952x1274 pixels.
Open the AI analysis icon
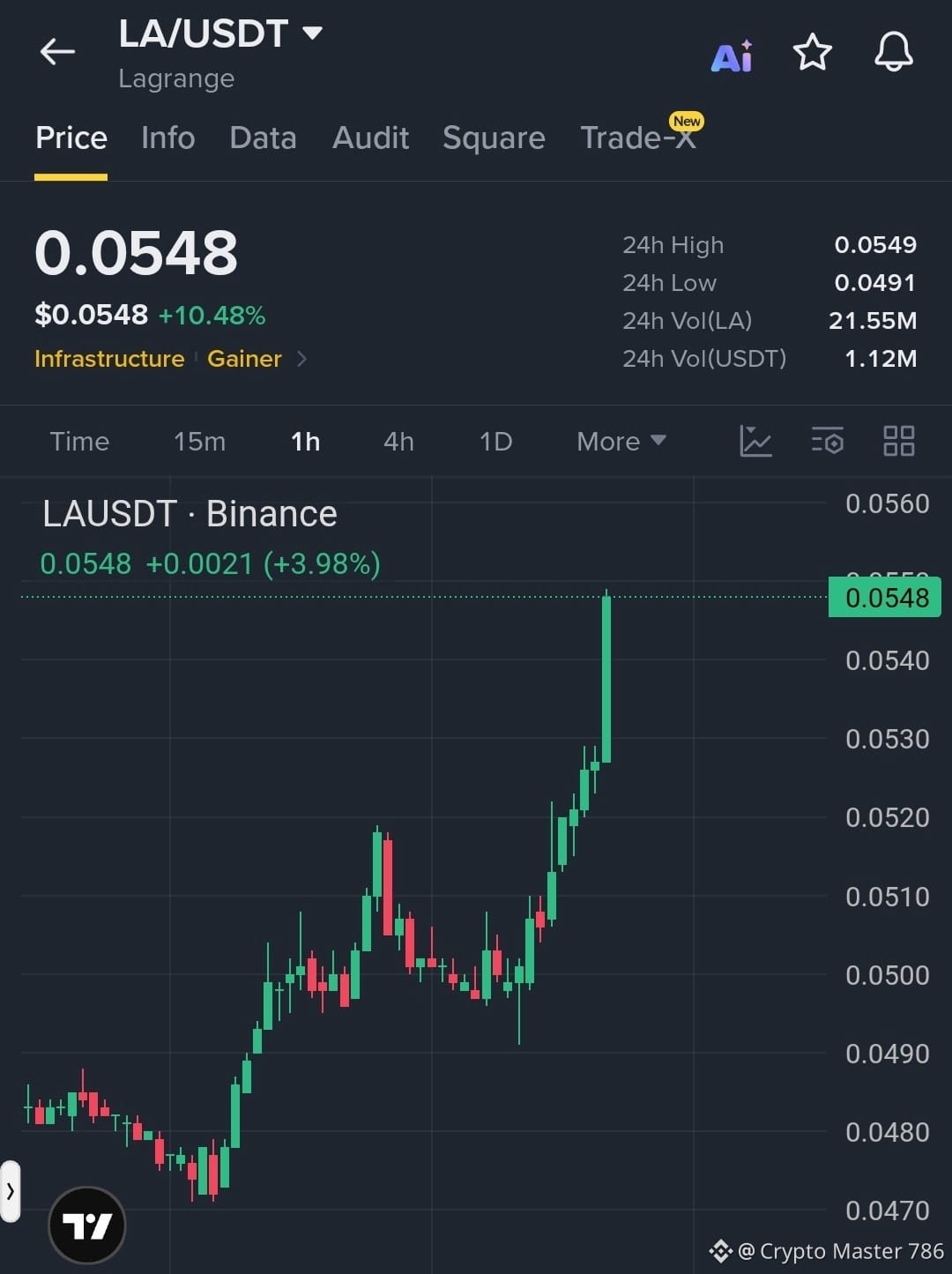pos(733,56)
